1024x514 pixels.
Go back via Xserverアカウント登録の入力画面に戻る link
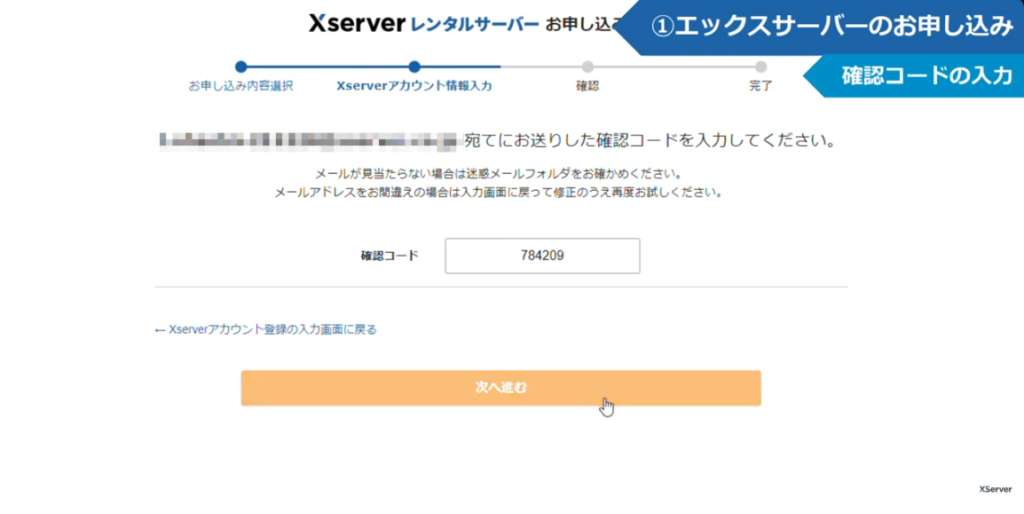point(266,329)
